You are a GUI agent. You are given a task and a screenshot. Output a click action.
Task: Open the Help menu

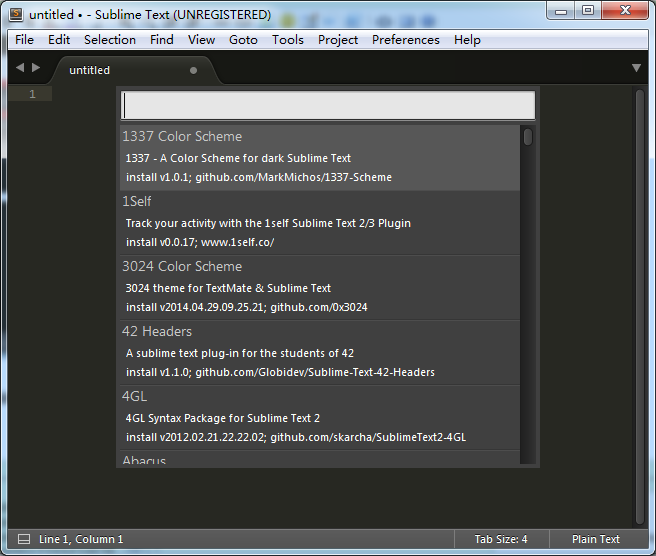coord(467,40)
